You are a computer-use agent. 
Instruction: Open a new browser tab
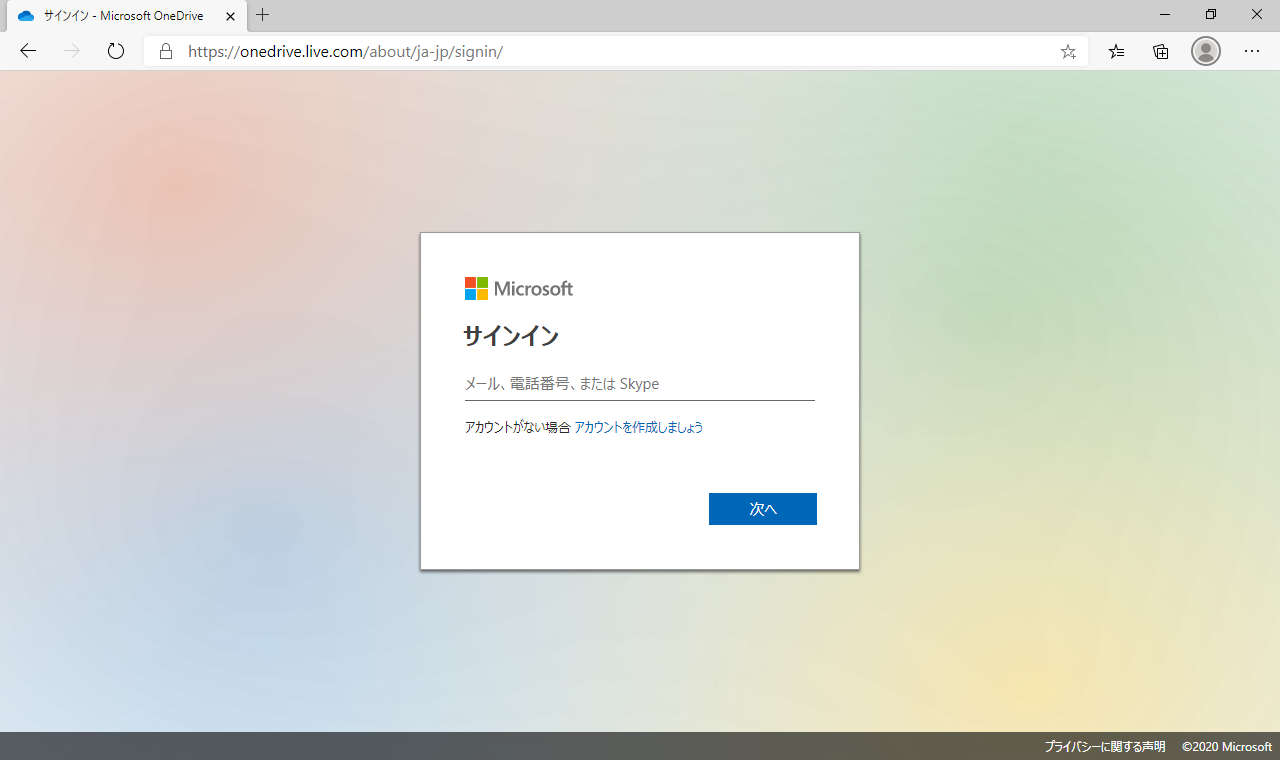pos(263,15)
